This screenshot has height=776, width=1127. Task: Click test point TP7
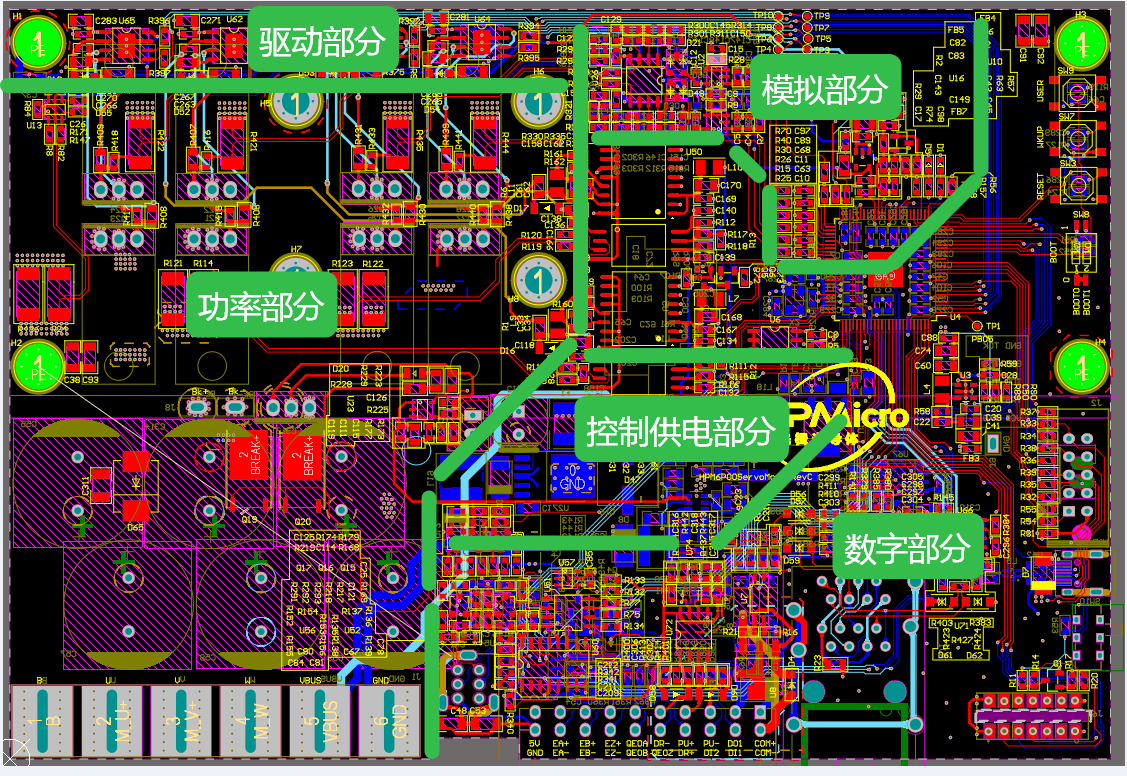(x=806, y=28)
